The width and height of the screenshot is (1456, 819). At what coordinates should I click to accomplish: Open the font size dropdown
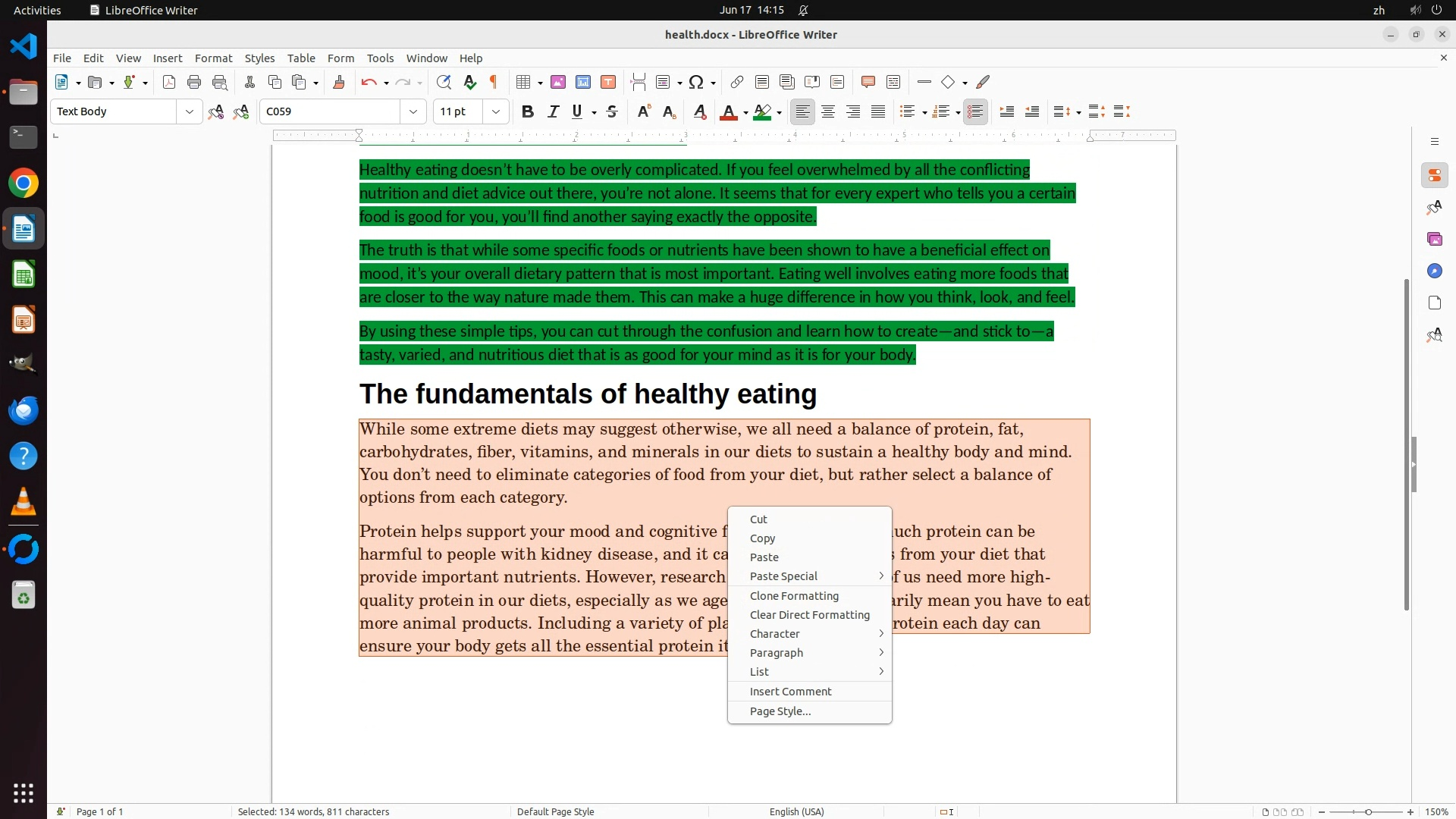[x=496, y=111]
